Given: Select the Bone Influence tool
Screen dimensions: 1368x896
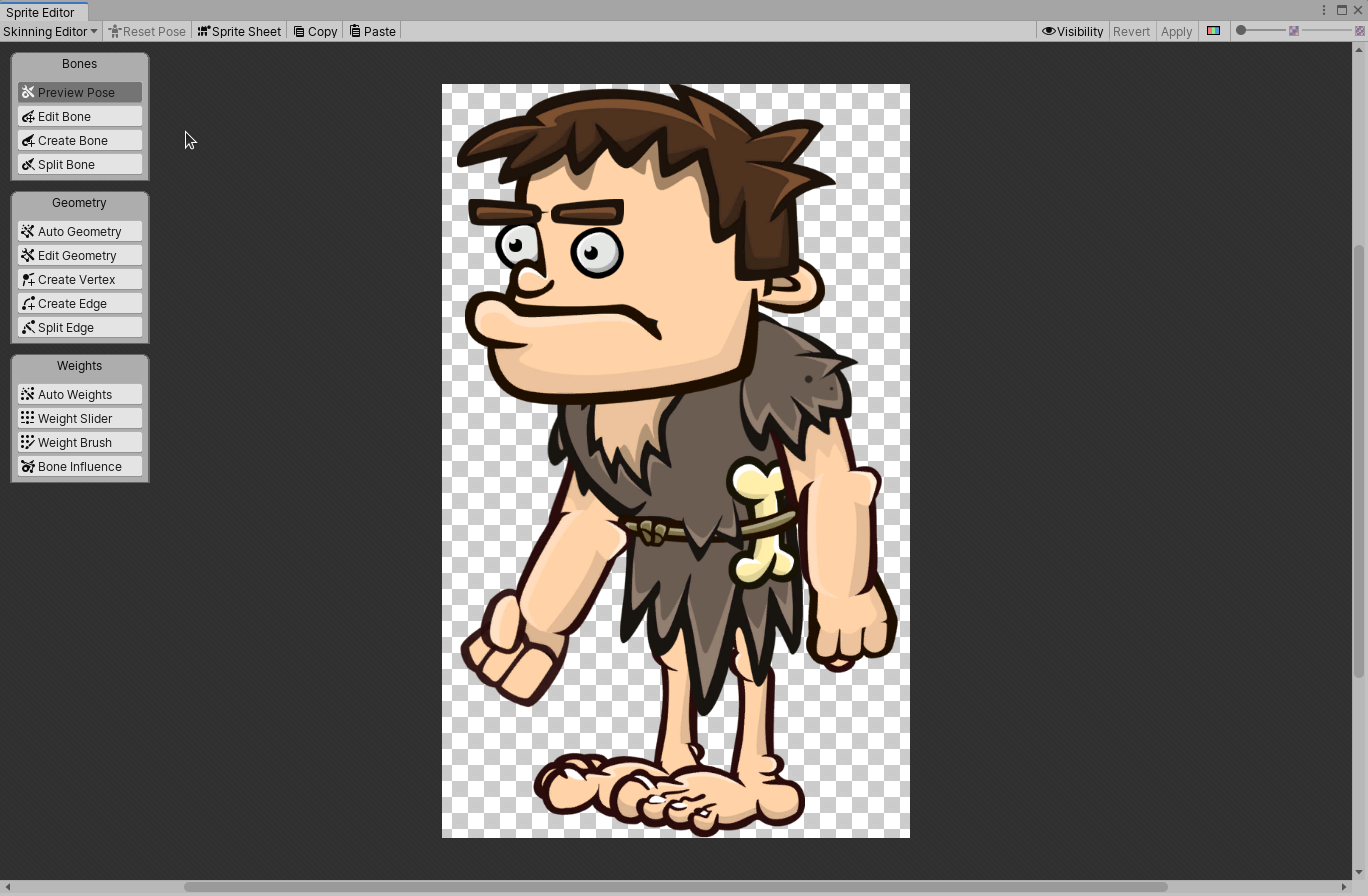Looking at the screenshot, I should [x=79, y=467].
